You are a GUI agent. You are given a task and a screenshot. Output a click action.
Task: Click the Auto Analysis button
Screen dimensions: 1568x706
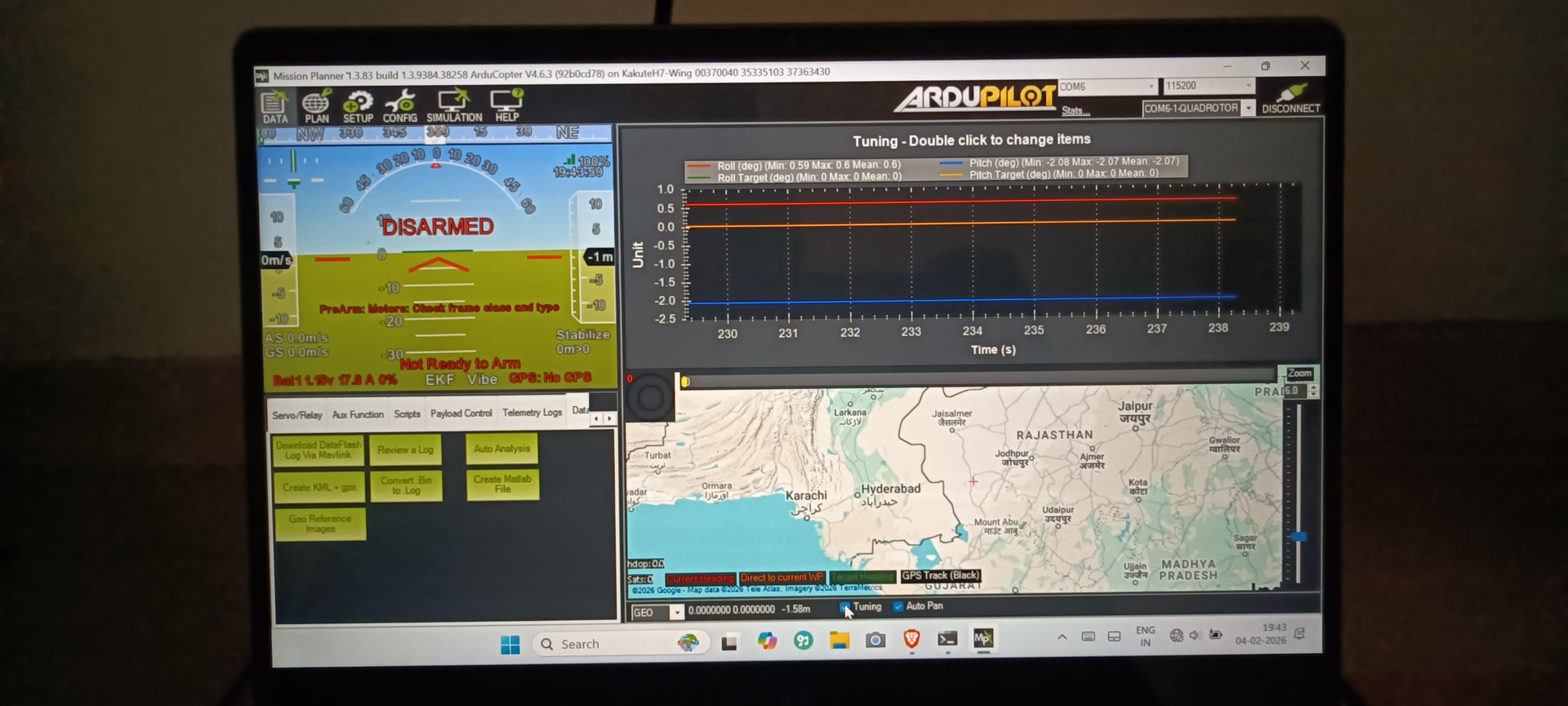[x=501, y=449]
